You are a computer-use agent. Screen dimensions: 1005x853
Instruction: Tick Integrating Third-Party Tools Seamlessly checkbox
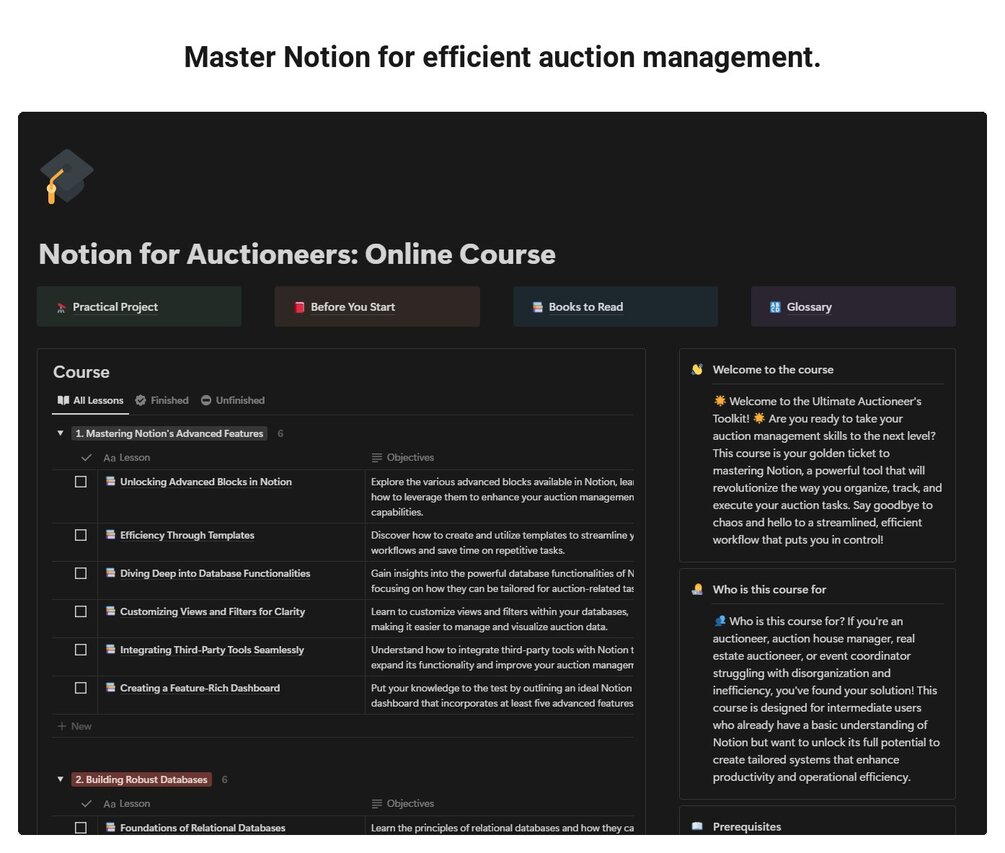point(81,650)
